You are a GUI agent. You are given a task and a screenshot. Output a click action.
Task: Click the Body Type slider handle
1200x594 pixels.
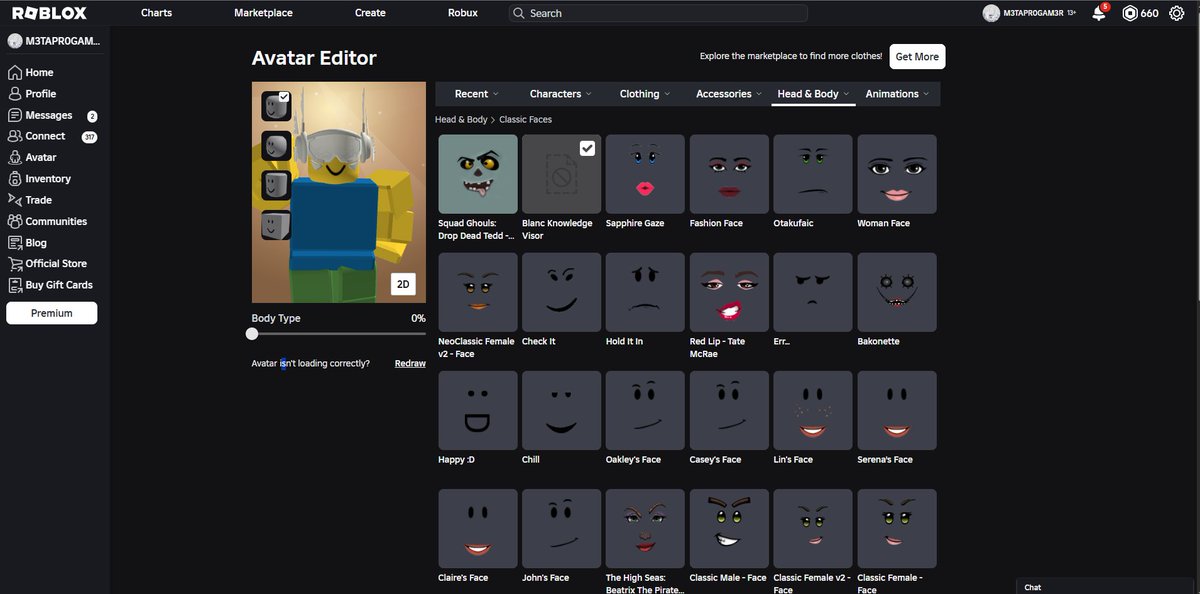pyautogui.click(x=252, y=334)
